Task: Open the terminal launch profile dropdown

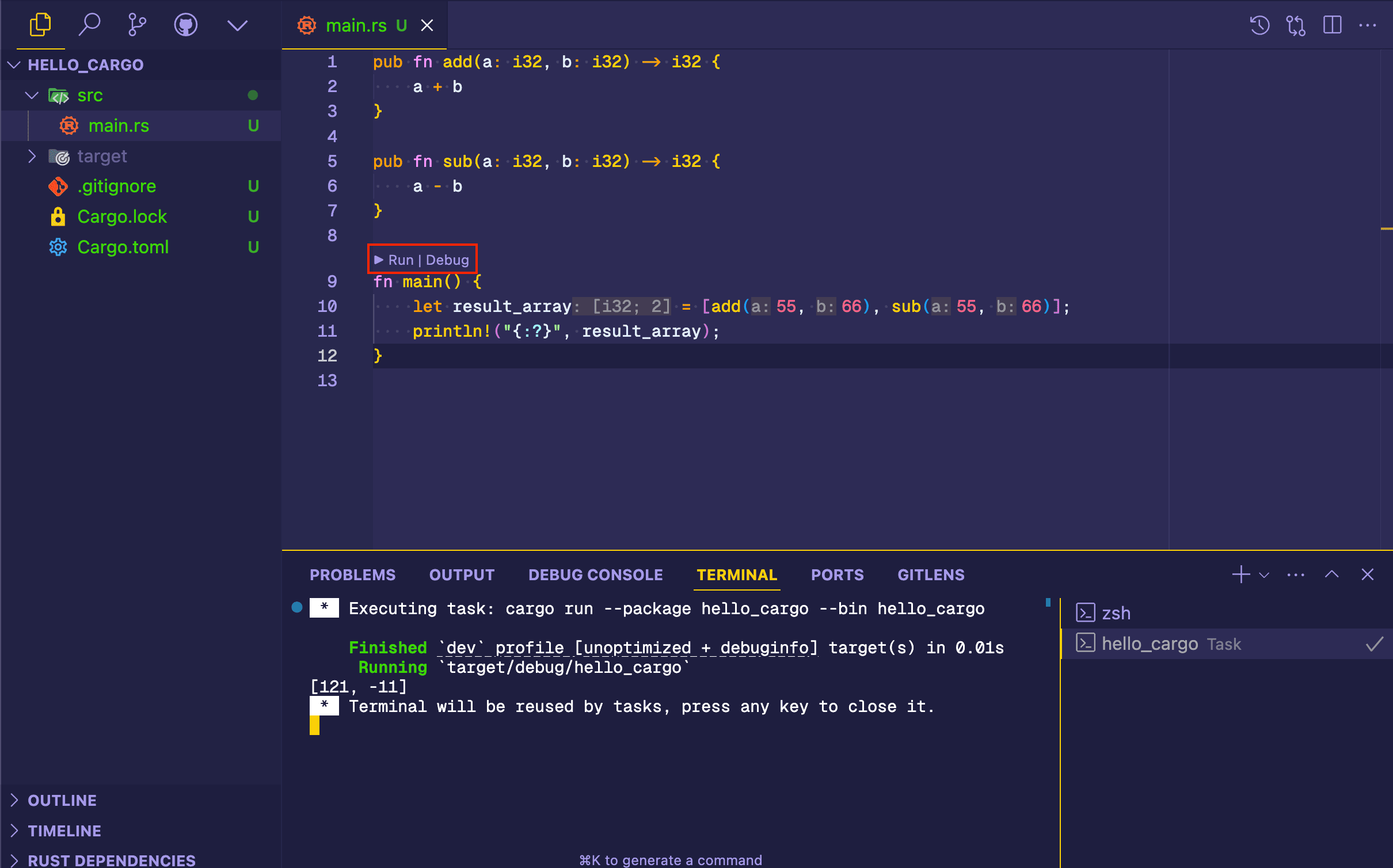Action: (x=1263, y=574)
